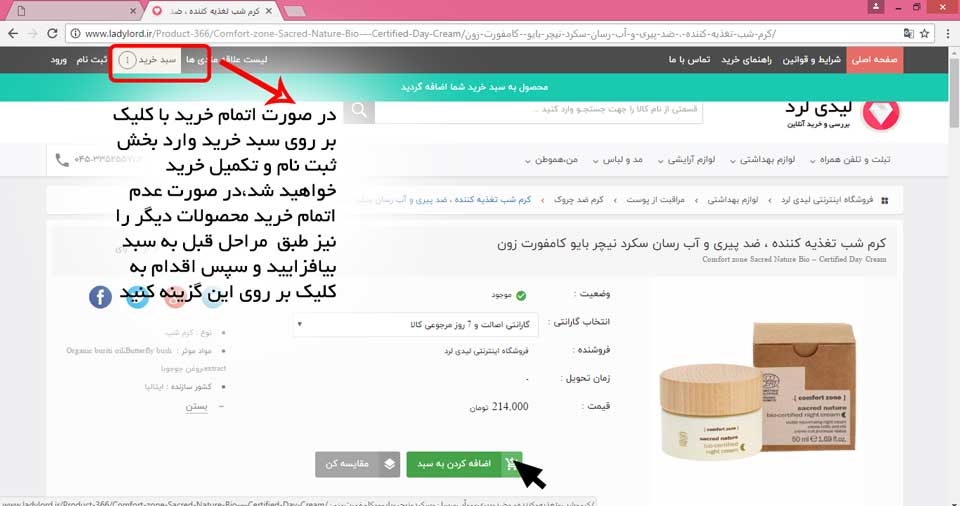Viewport: 960px width, 506px height.
Task: Click the grid icon in breadcrumb
Action: pos(884,200)
